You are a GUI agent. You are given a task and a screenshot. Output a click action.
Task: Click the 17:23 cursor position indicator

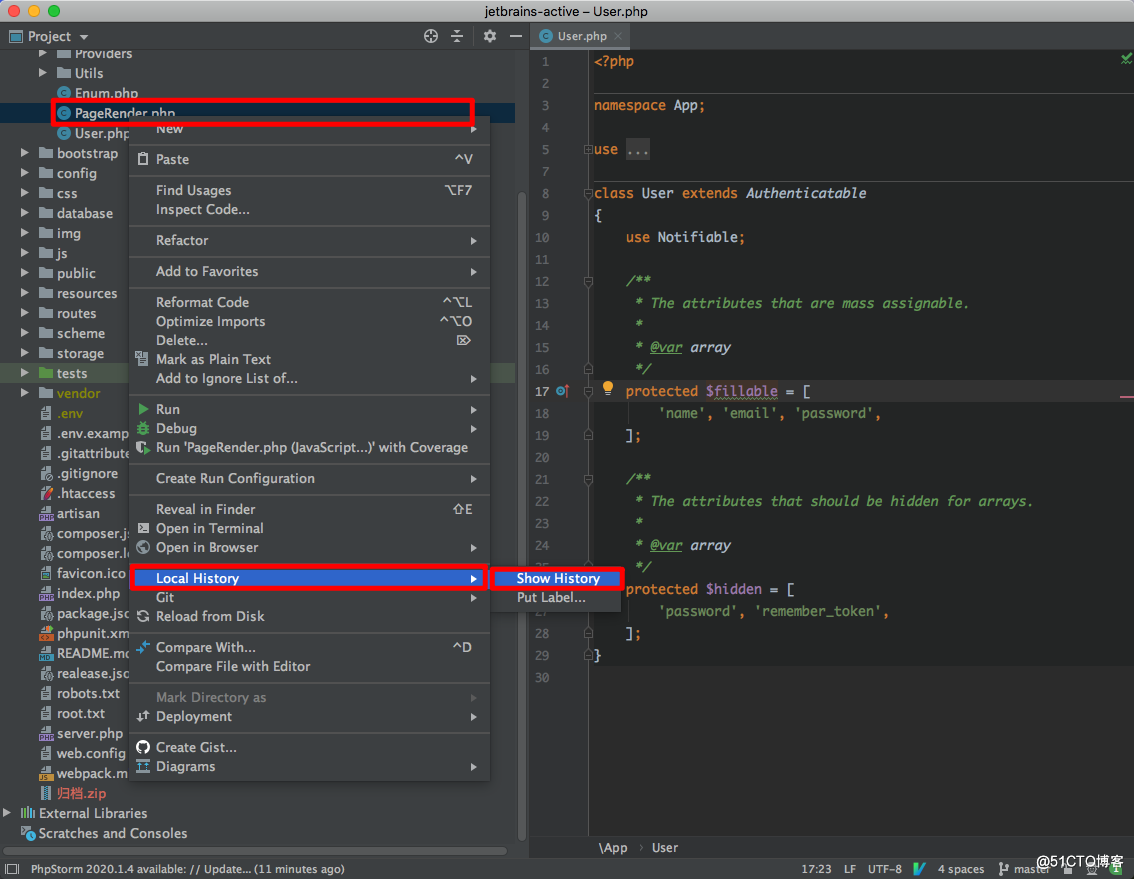coord(816,869)
